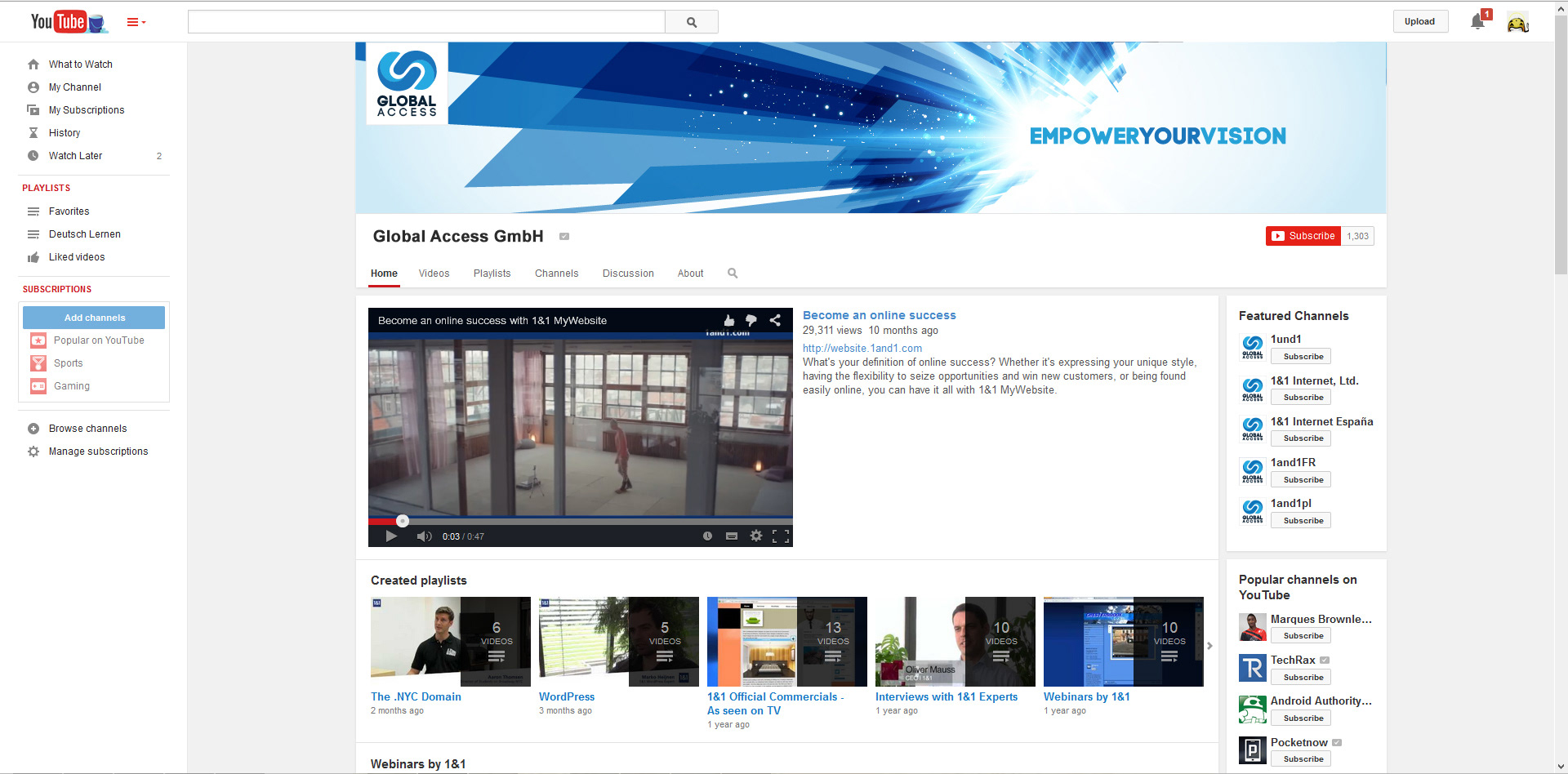This screenshot has height=774, width=1568.
Task: Open The .NYC Domain playlist thumbnail
Action: pyautogui.click(x=451, y=642)
